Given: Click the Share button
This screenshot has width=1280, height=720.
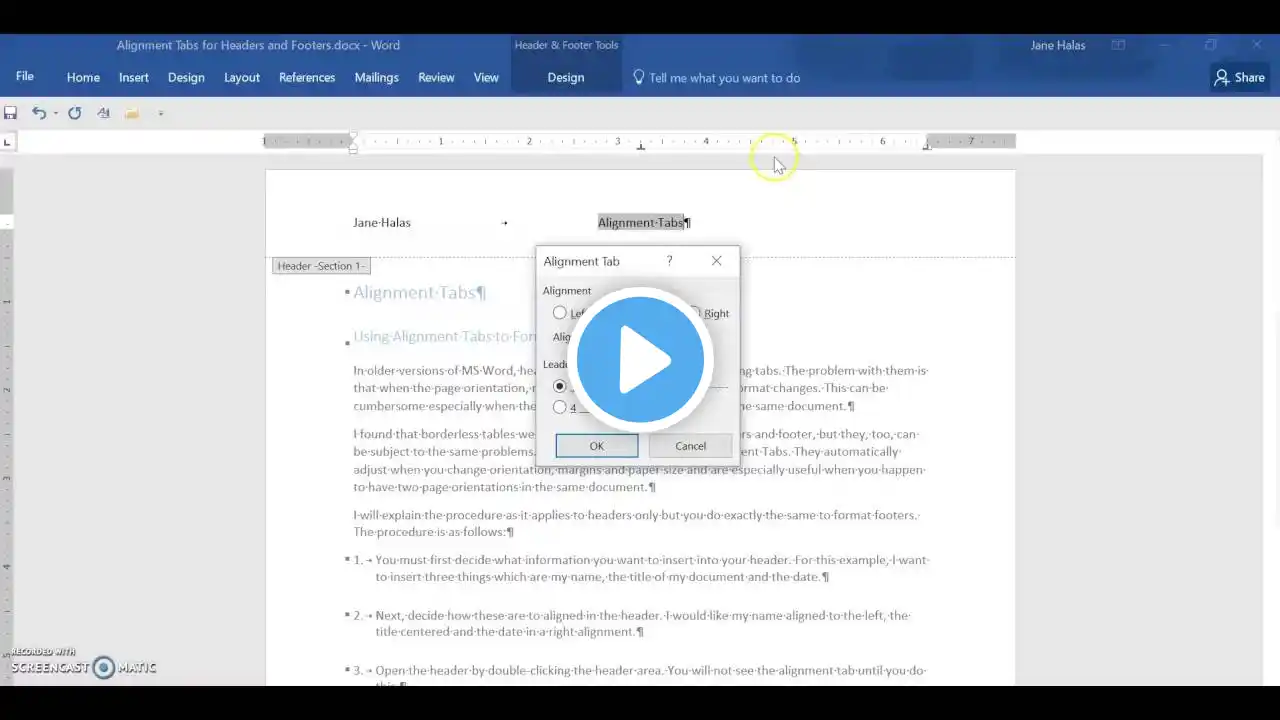Looking at the screenshot, I should [x=1240, y=77].
